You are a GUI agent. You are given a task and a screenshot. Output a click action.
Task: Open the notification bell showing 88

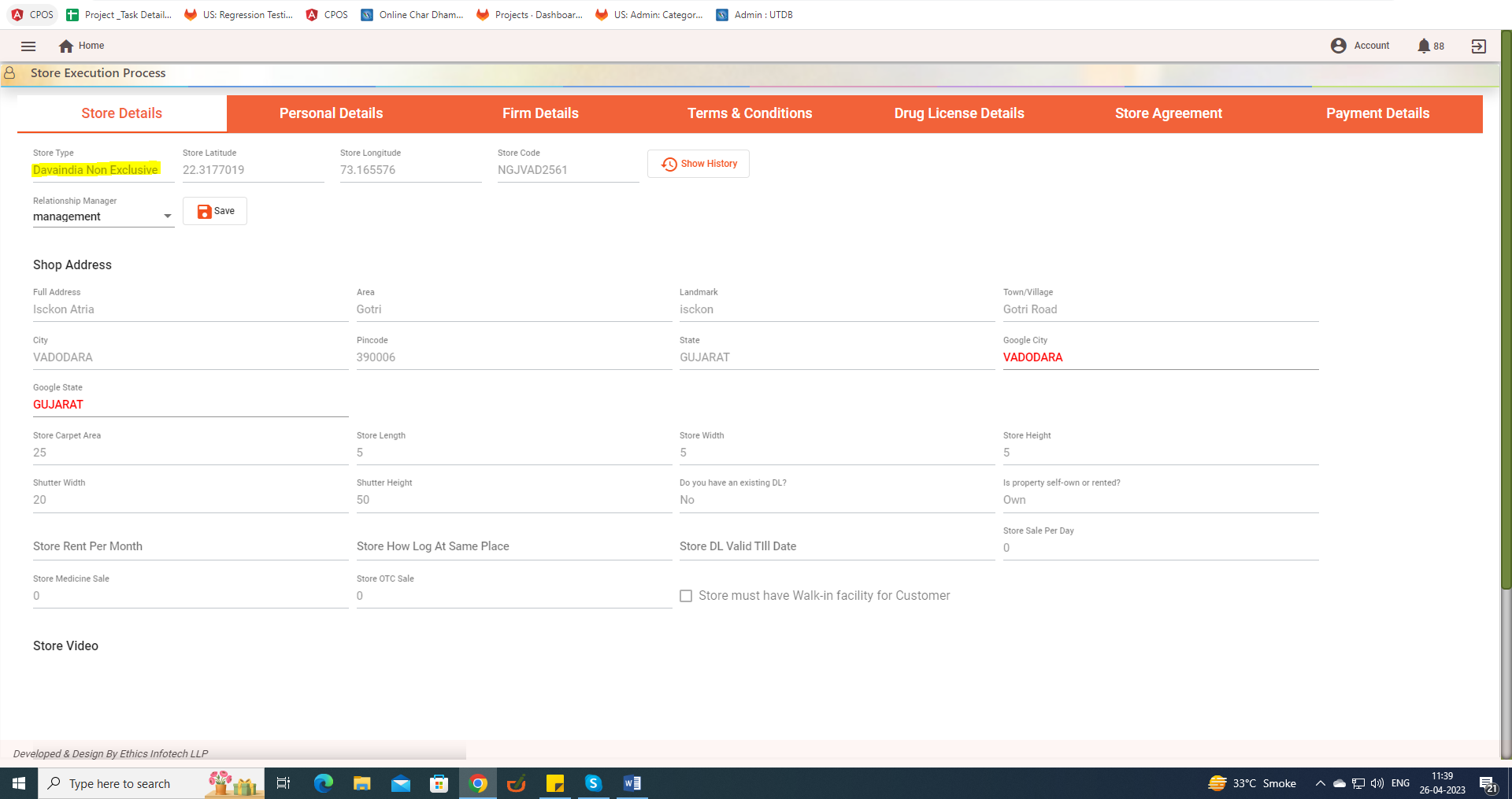click(1424, 46)
